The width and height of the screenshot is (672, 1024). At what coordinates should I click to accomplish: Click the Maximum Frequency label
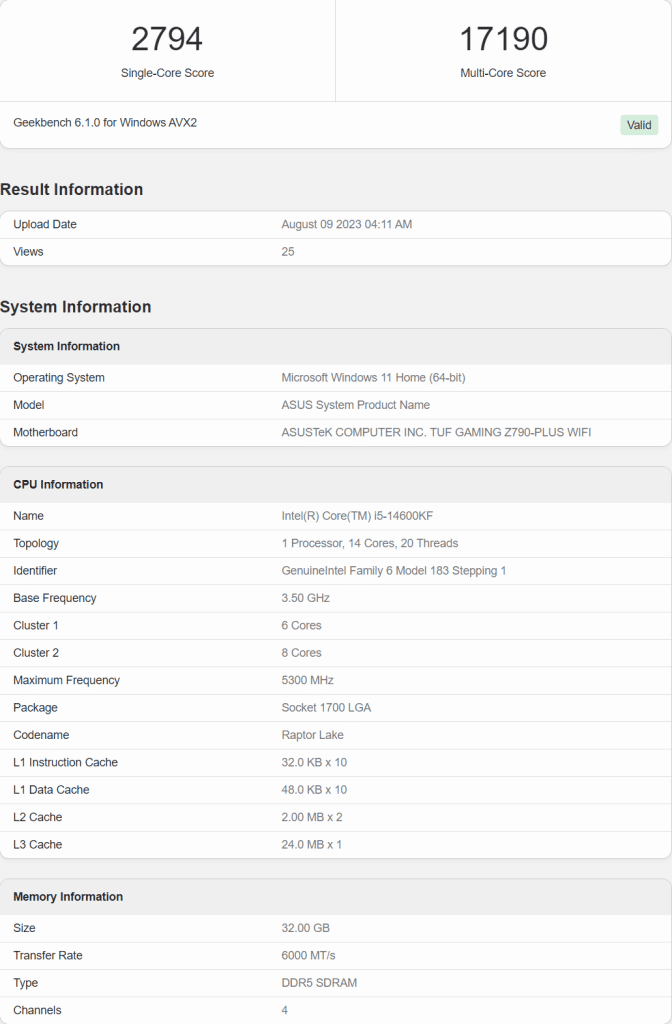click(67, 680)
